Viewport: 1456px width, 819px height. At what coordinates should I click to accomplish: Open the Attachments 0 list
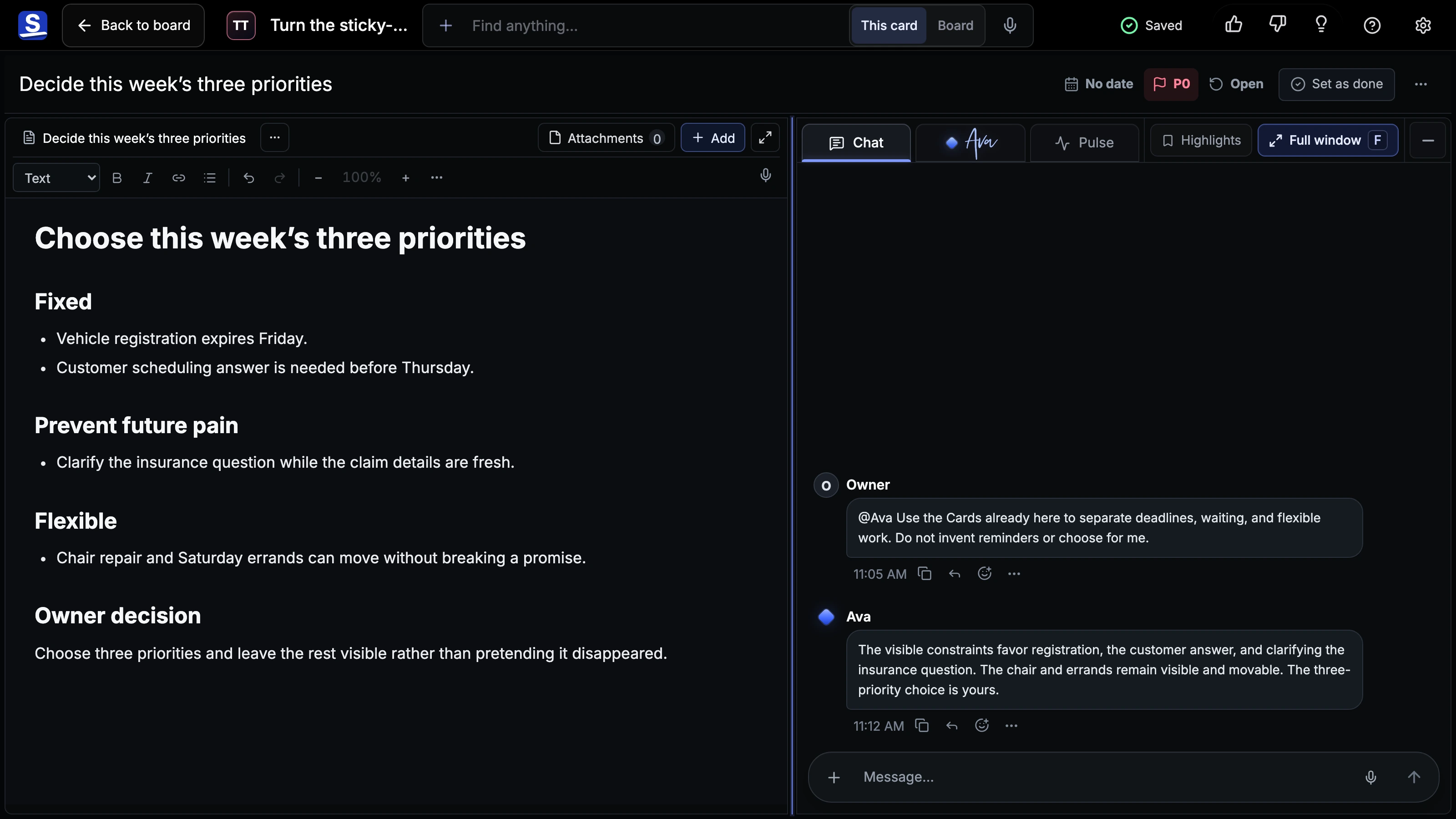click(x=607, y=138)
